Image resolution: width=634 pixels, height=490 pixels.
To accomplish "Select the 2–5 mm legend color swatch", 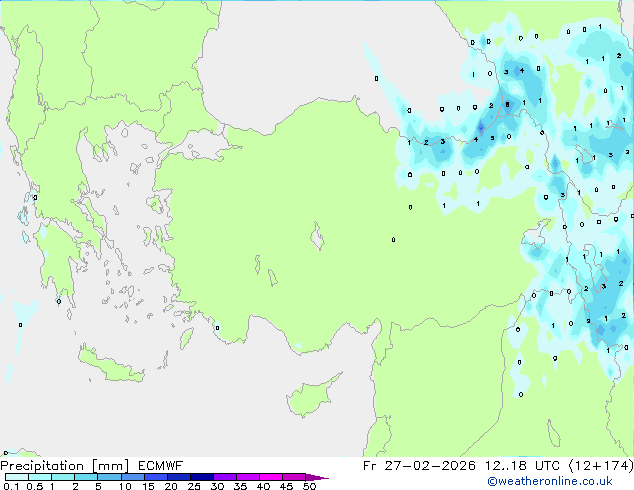I will tap(86, 477).
